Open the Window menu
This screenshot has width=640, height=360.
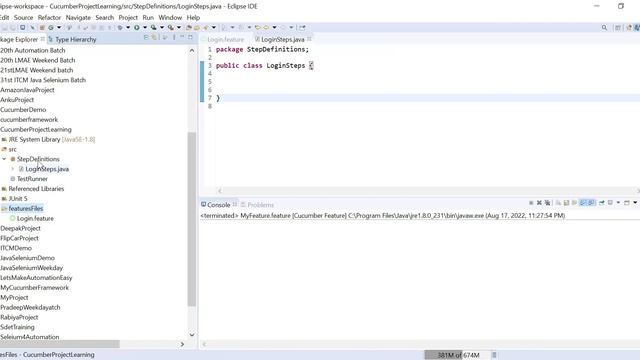[x=170, y=18]
